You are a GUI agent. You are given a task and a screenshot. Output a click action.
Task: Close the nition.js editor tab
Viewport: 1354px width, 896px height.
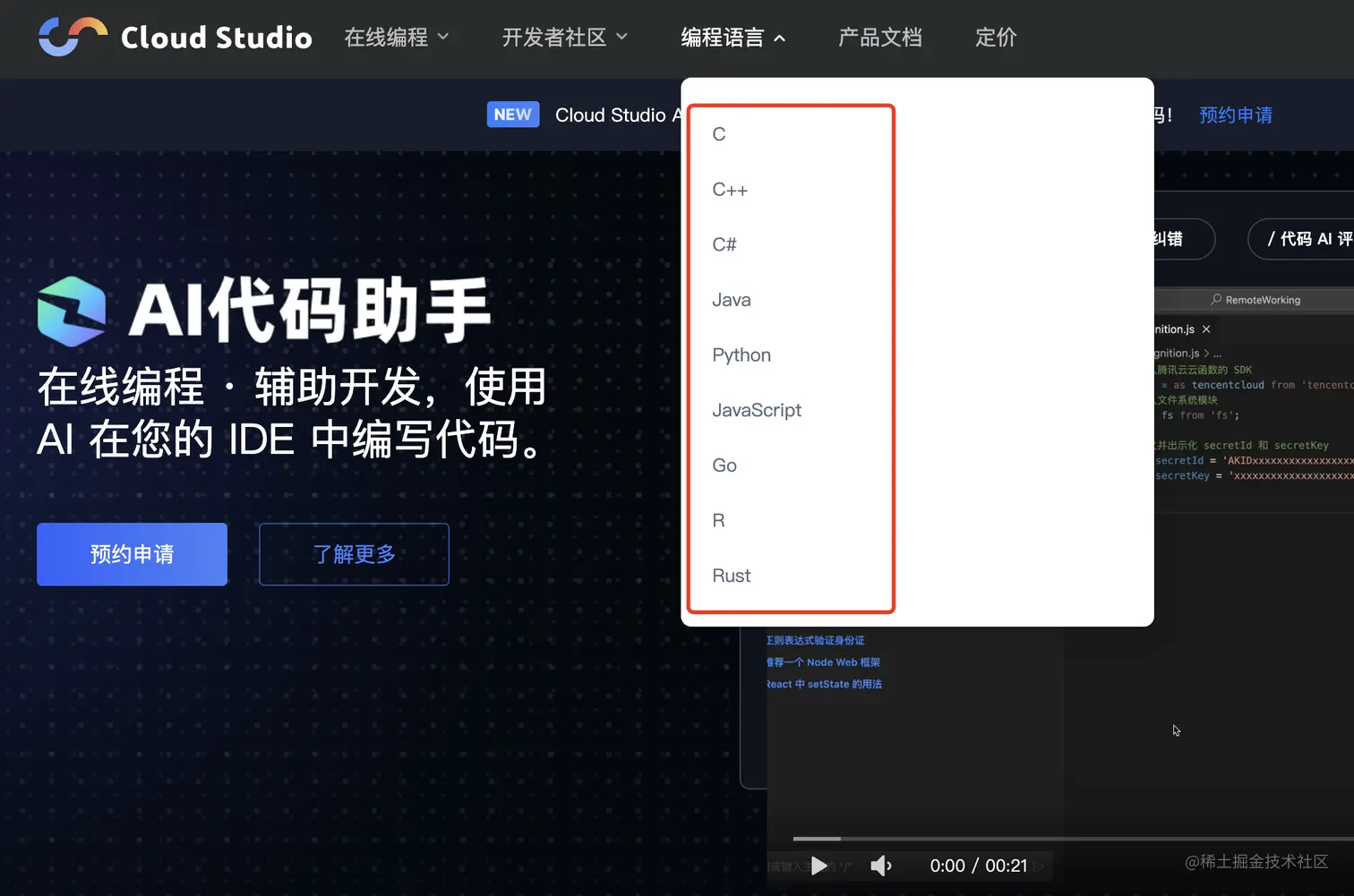click(x=1206, y=329)
